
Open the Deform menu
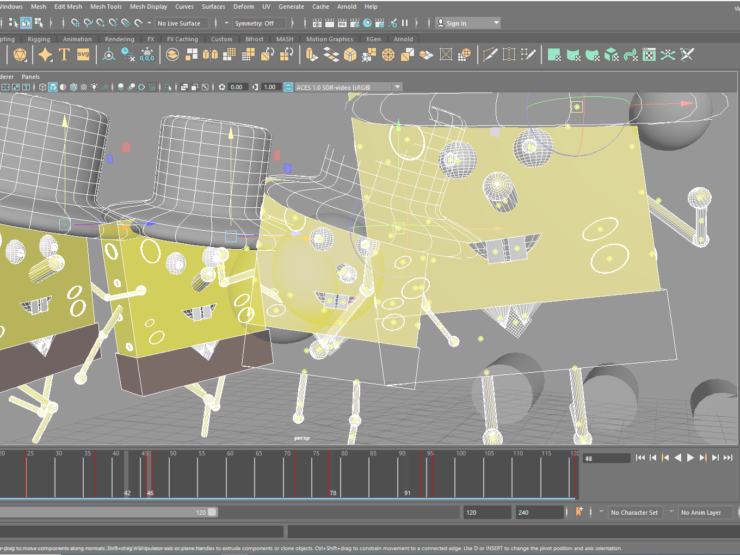(x=244, y=7)
